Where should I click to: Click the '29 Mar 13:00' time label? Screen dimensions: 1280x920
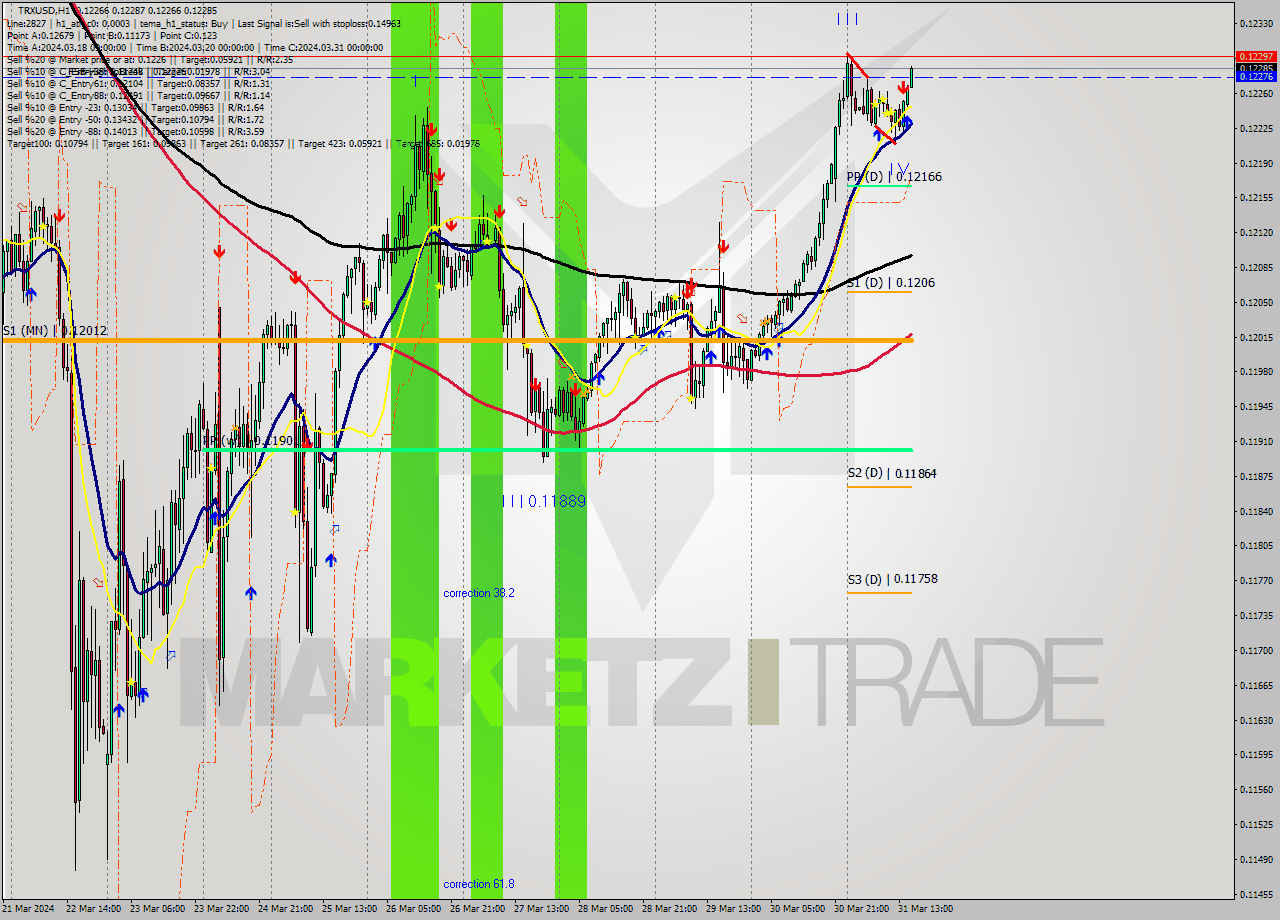pyautogui.click(x=733, y=909)
